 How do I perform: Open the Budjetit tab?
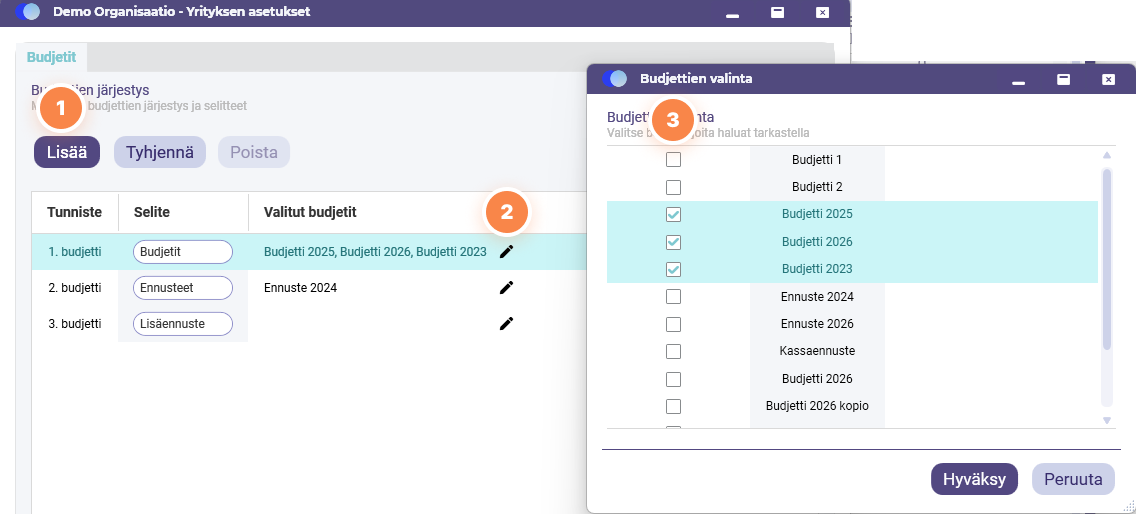pyautogui.click(x=51, y=57)
